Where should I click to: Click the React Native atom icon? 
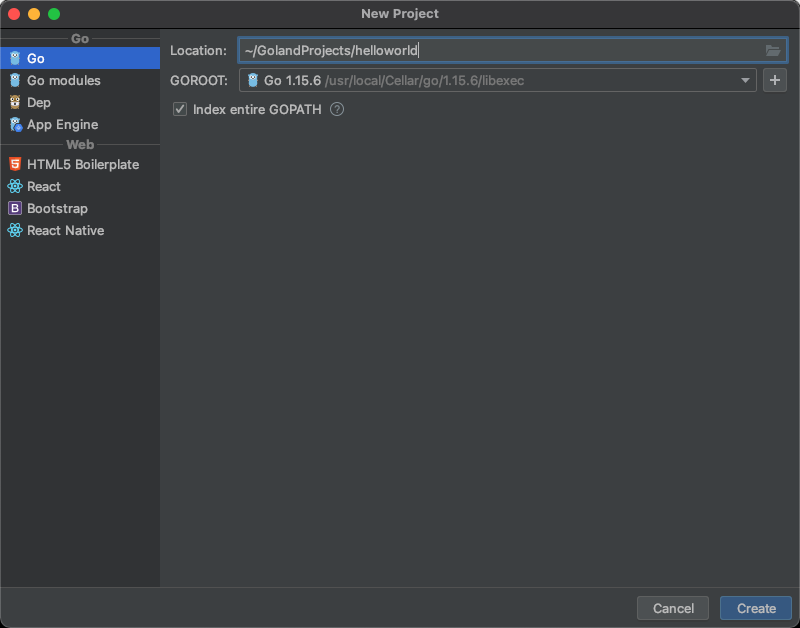pyautogui.click(x=15, y=230)
